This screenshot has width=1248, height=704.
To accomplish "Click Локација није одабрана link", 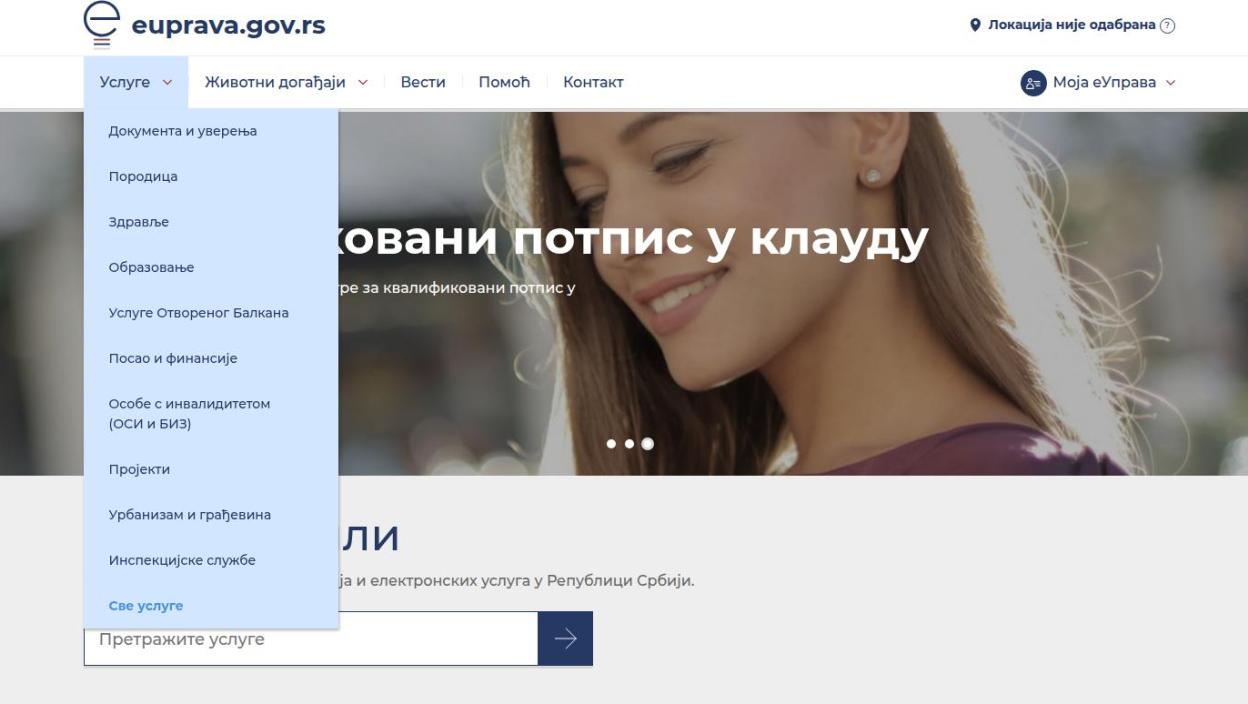I will [x=1071, y=25].
